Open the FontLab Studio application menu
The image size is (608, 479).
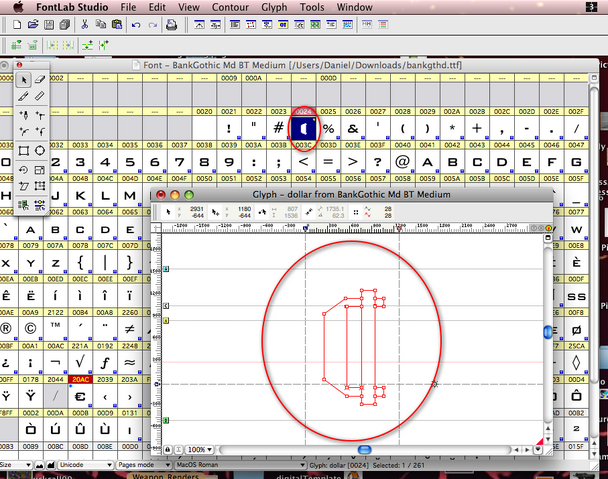72,7
